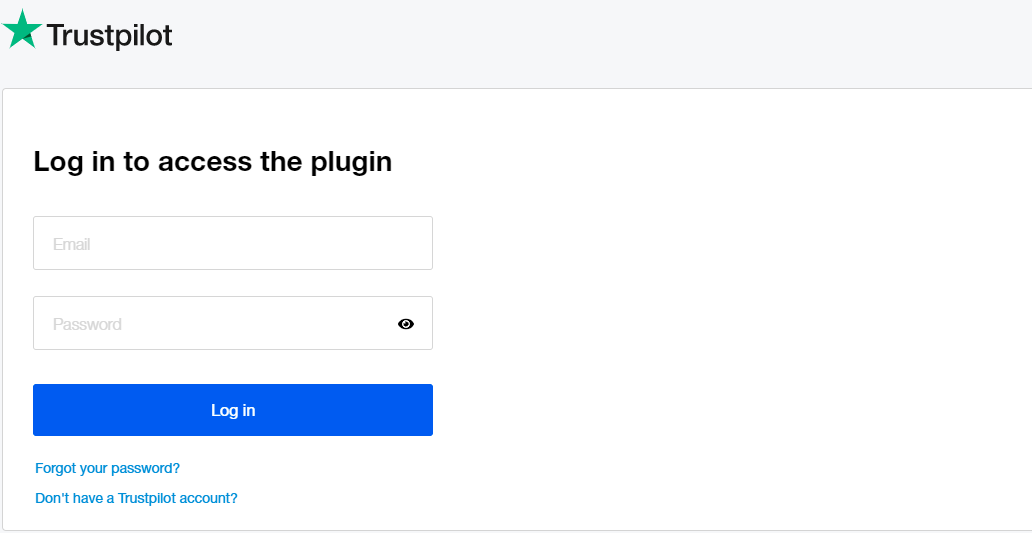The width and height of the screenshot is (1032, 533).
Task: Show password with the eye icon
Action: [405, 324]
